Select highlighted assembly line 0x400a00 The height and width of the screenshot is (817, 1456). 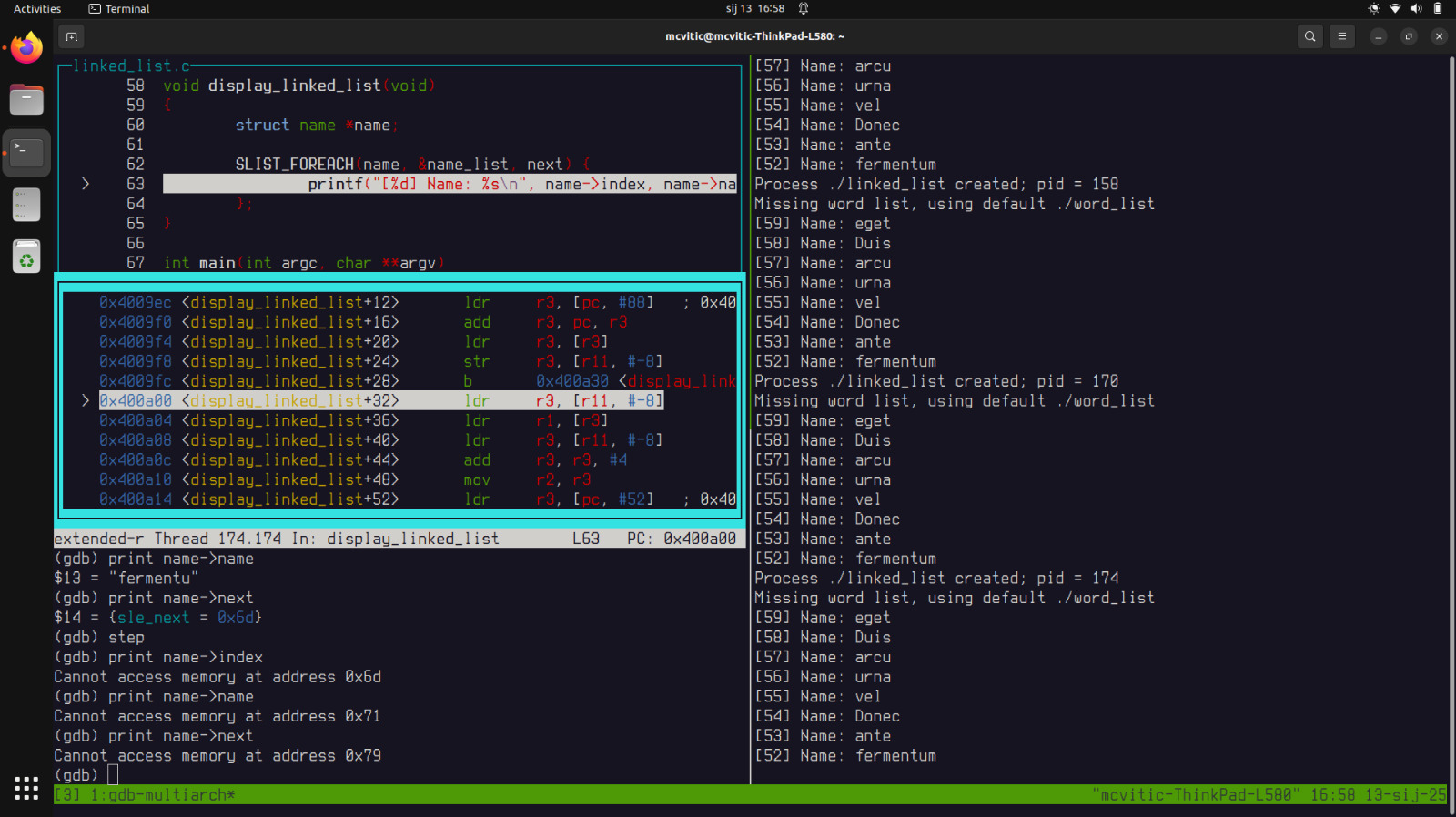pos(381,400)
